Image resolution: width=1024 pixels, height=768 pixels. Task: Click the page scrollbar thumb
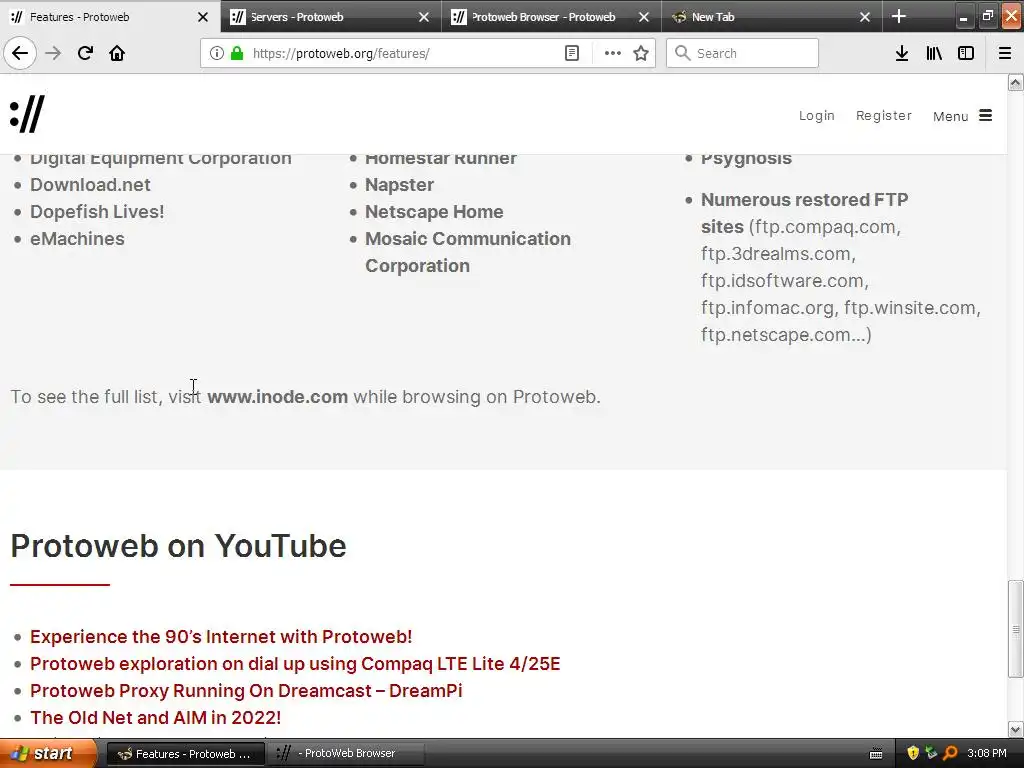click(1015, 629)
